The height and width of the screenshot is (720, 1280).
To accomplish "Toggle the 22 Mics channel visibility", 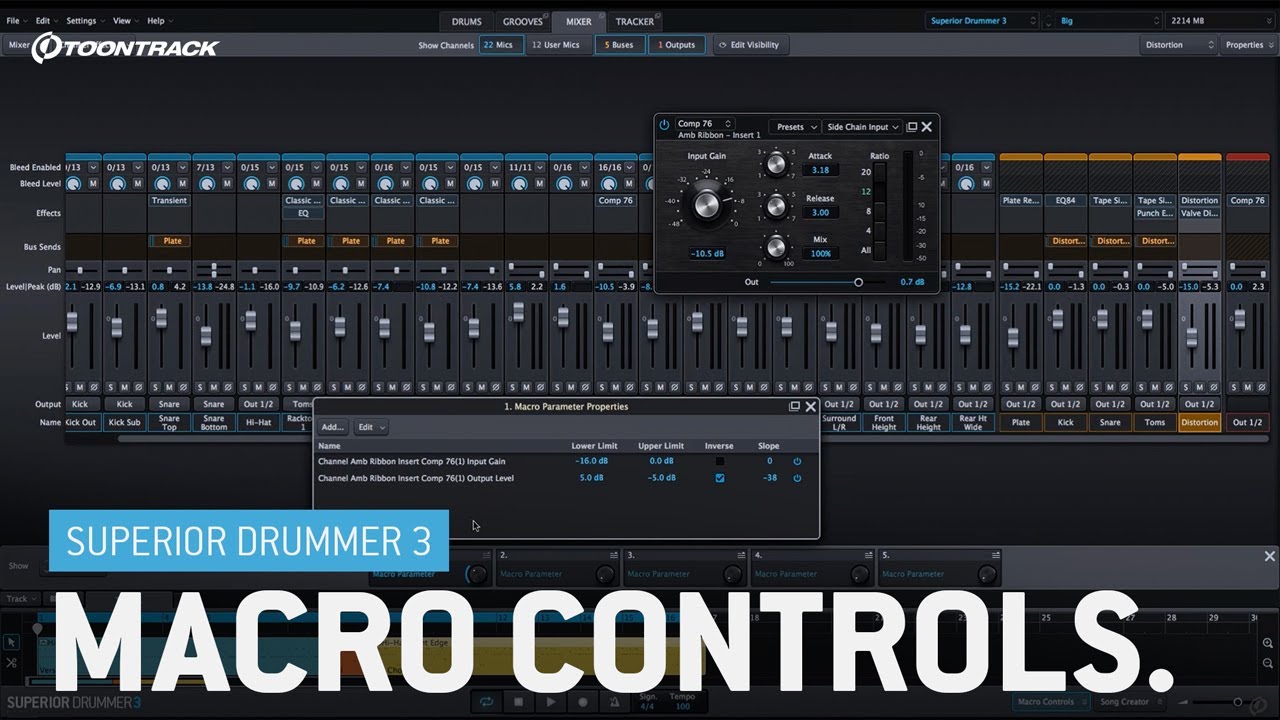I will point(501,45).
